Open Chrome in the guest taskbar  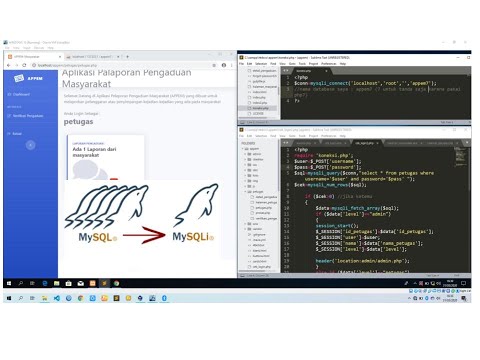(x=116, y=283)
